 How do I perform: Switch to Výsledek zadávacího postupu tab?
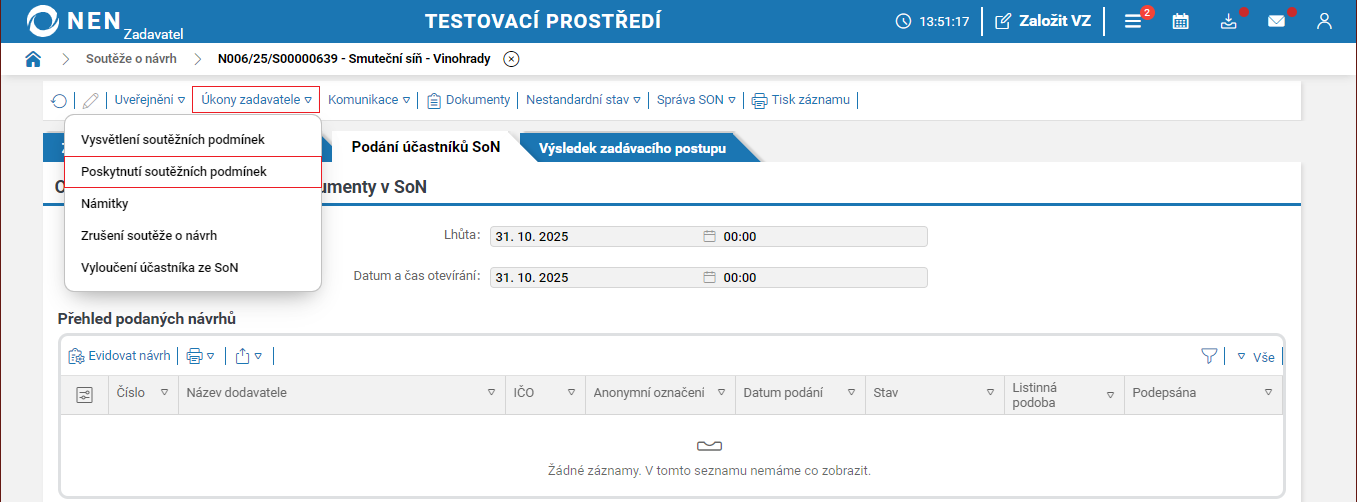point(632,148)
